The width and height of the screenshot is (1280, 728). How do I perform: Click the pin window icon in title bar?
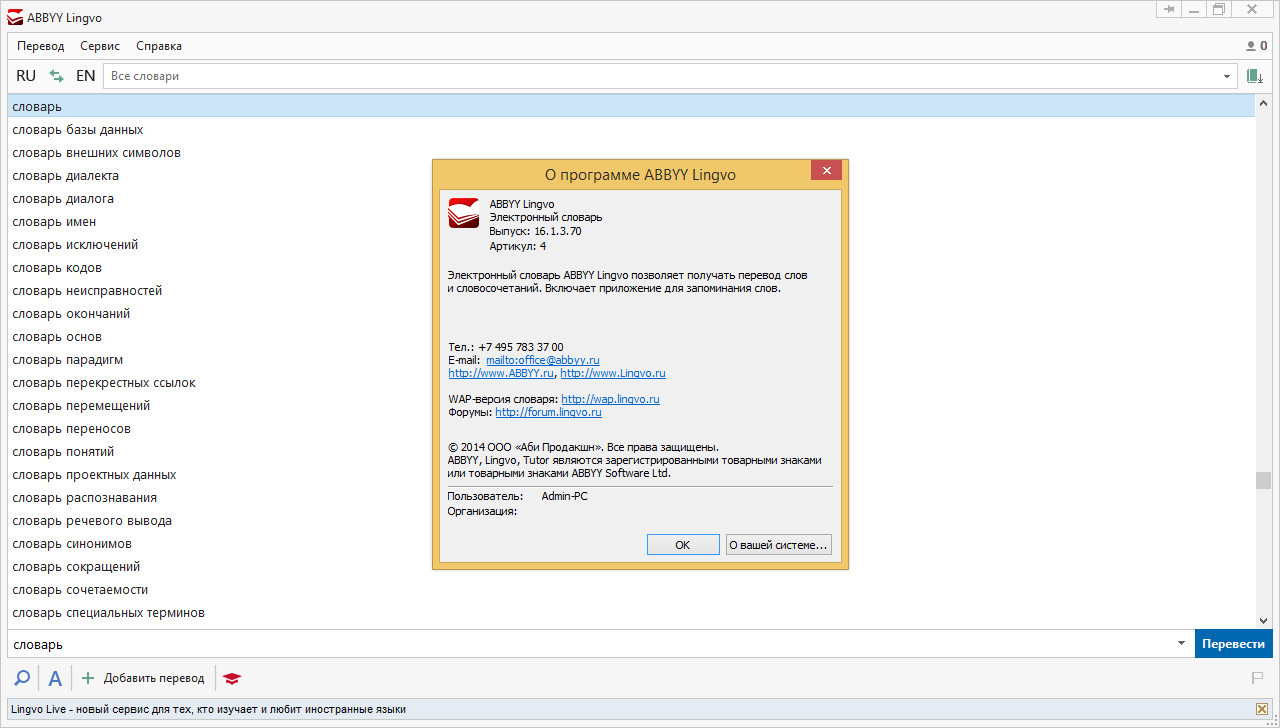(1169, 9)
